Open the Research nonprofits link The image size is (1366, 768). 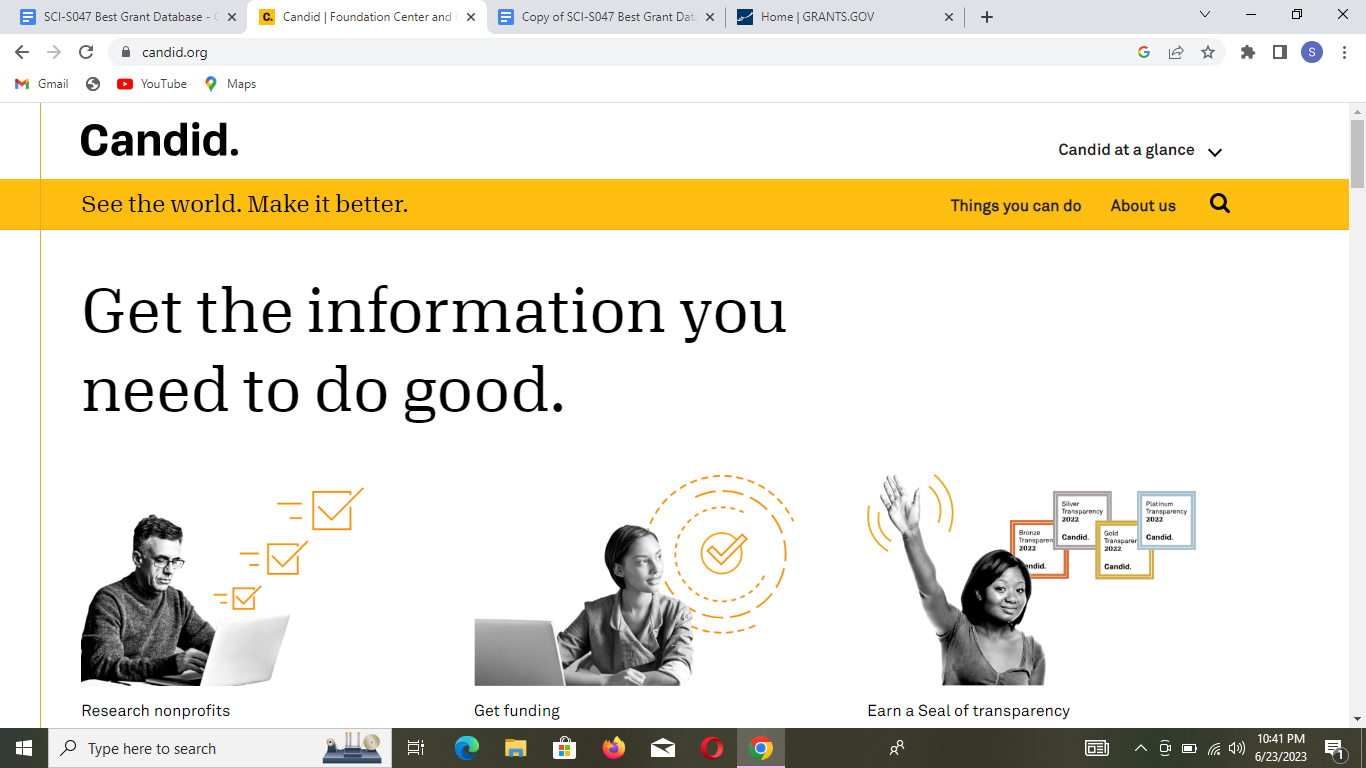pyautogui.click(x=156, y=711)
